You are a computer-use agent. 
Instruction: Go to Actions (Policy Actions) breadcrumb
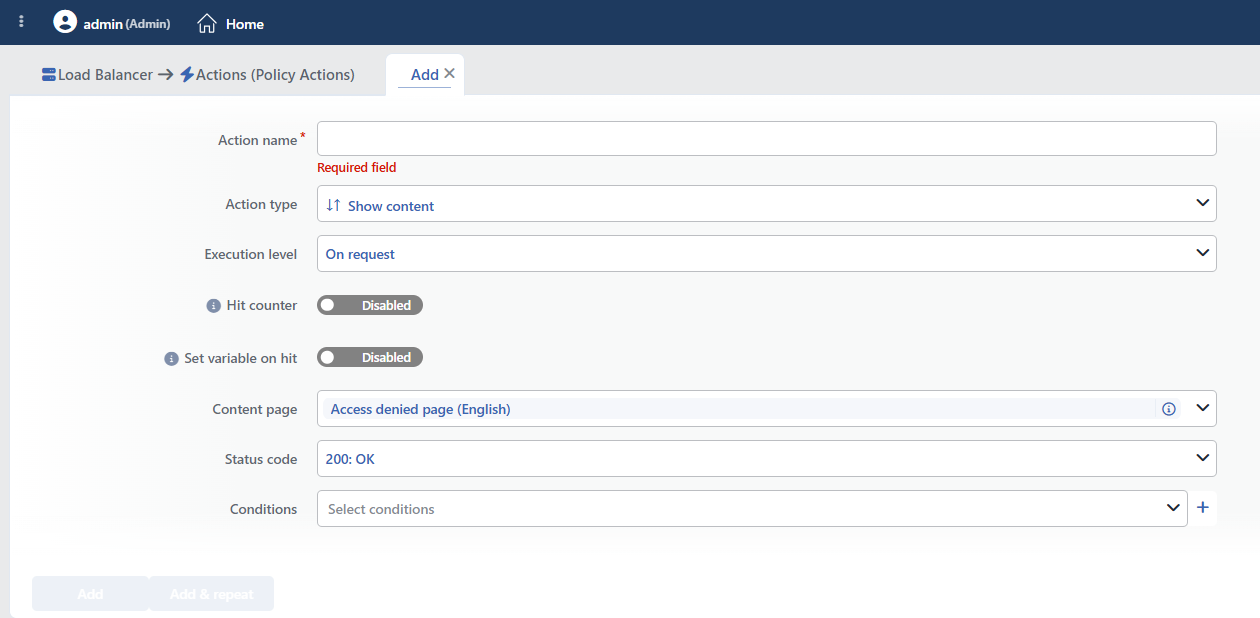tap(267, 75)
